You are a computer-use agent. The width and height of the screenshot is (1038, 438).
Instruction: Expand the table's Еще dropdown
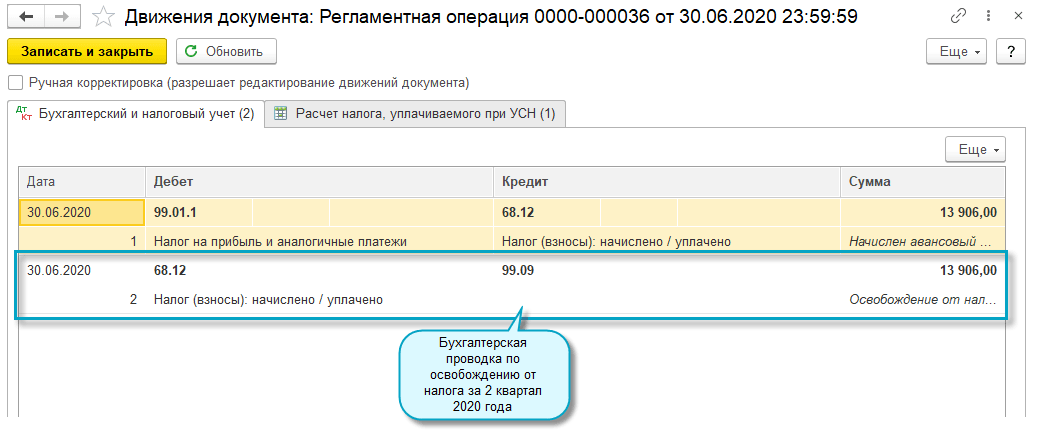[x=975, y=149]
